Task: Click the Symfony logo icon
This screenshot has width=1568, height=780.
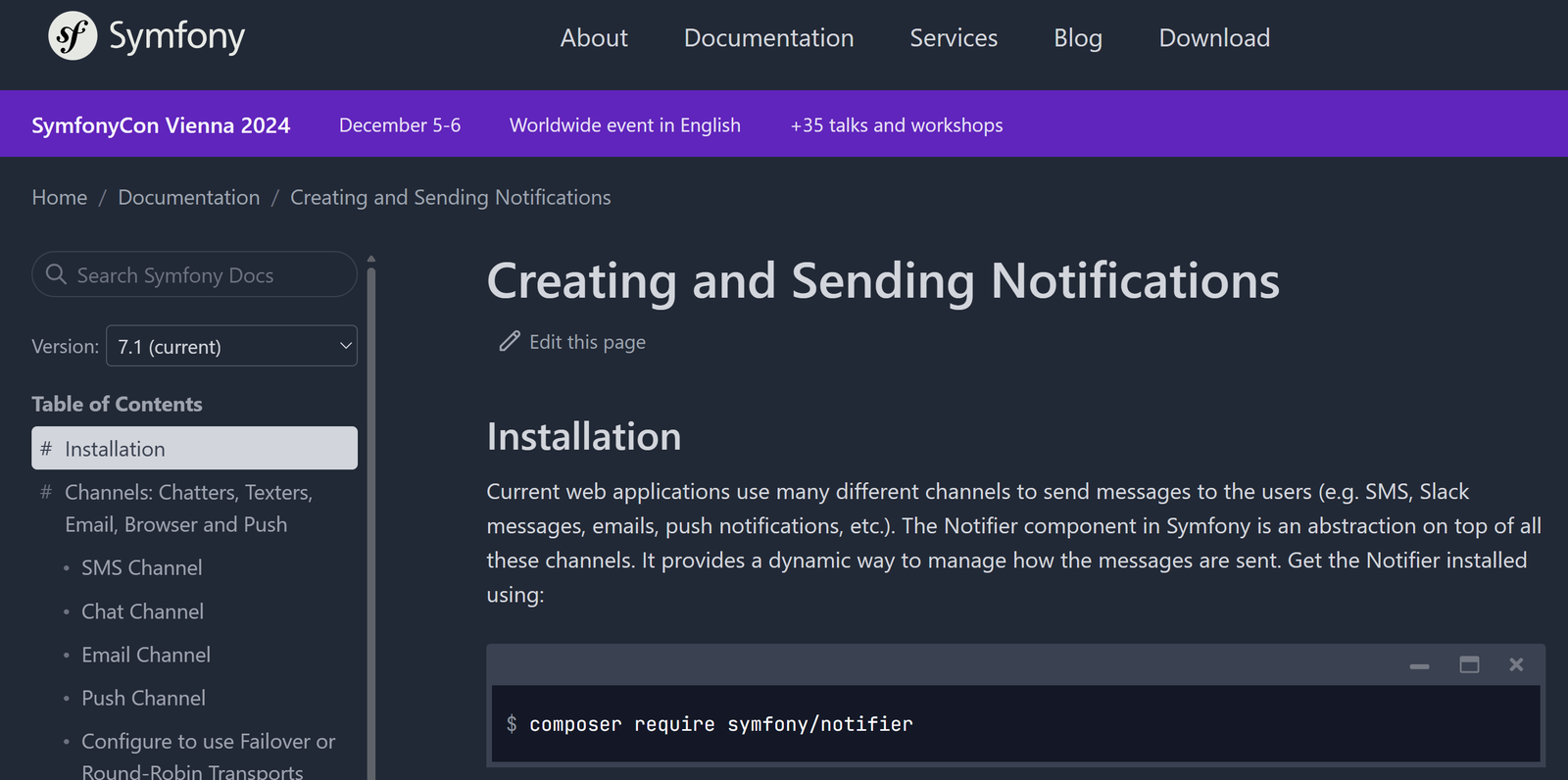Action: point(73,36)
